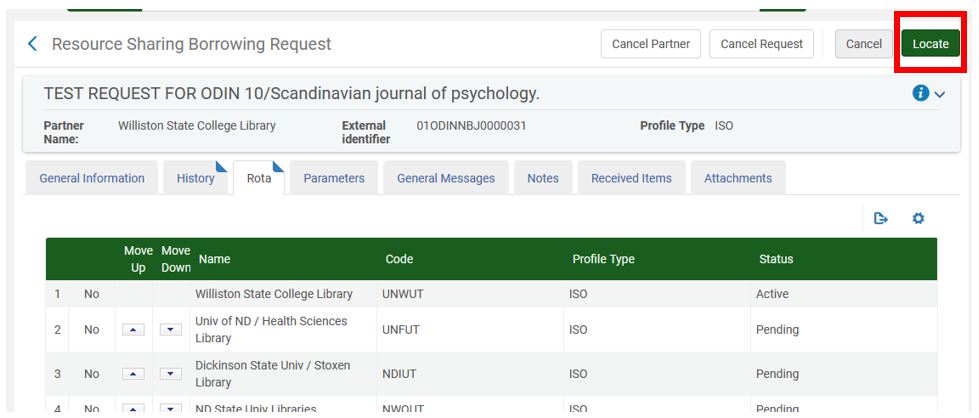Click Cancel Partner button
Viewport: 979px width, 418px height.
[x=651, y=44]
